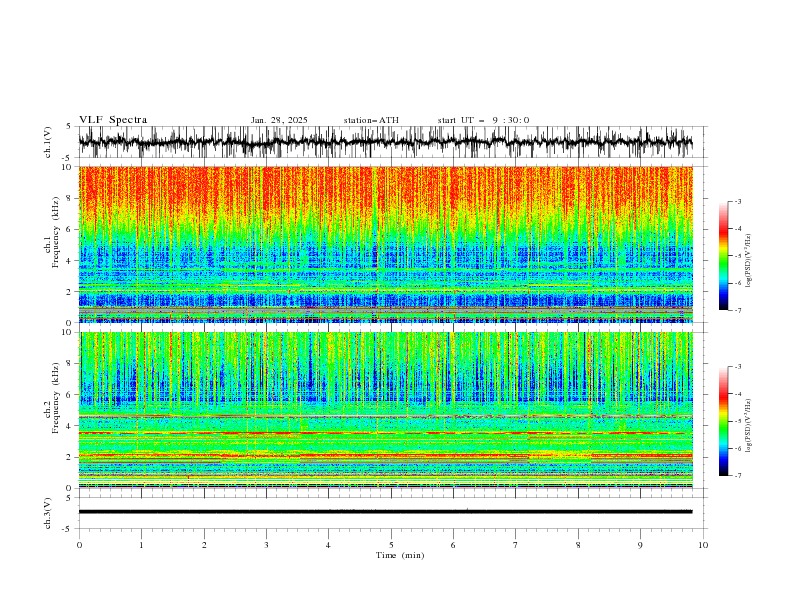Click the "5" tick of ch.1(V) axis
Image resolution: width=792 pixels, height=612 pixels.
pyautogui.click(x=69, y=127)
